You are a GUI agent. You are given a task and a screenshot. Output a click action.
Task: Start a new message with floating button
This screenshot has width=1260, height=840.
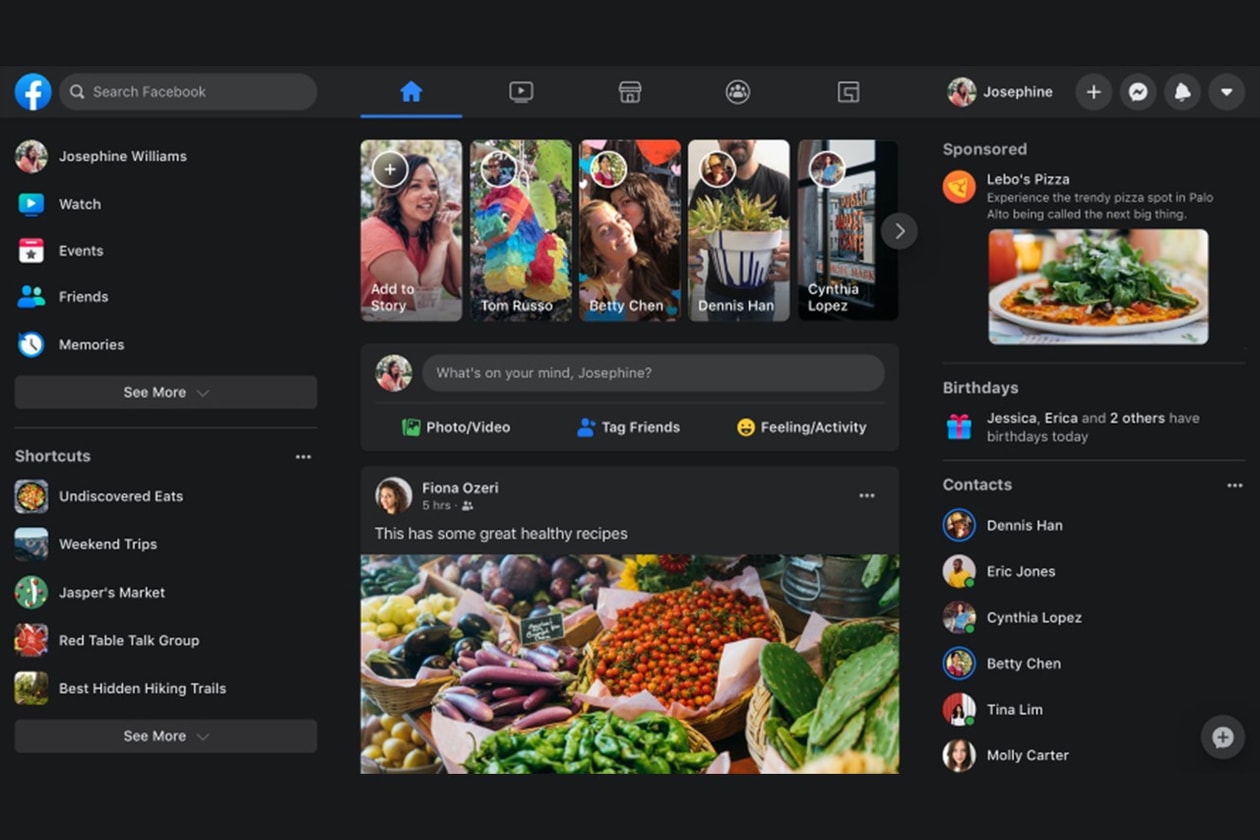(1222, 738)
